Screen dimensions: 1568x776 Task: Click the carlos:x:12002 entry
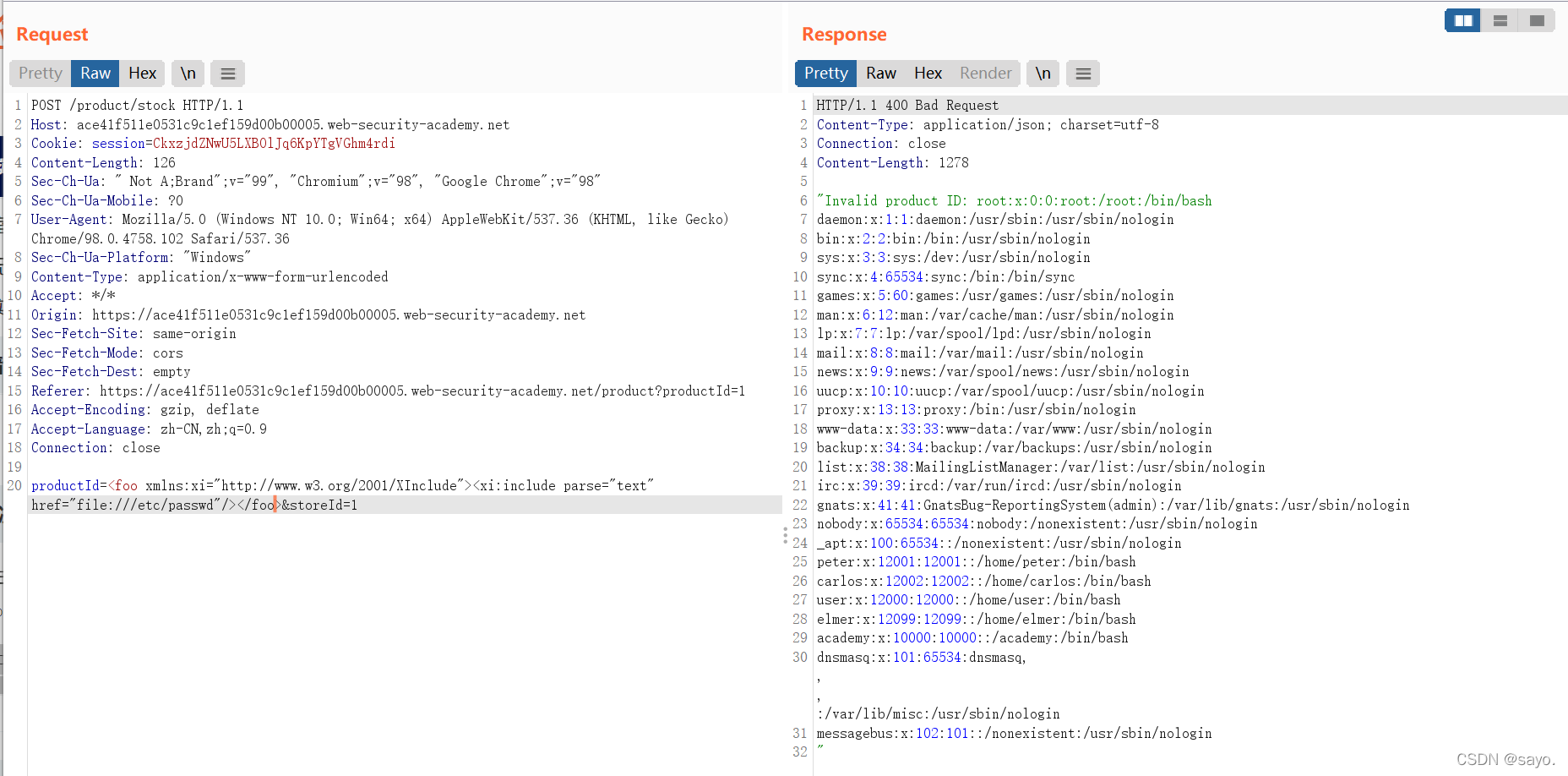(984, 582)
